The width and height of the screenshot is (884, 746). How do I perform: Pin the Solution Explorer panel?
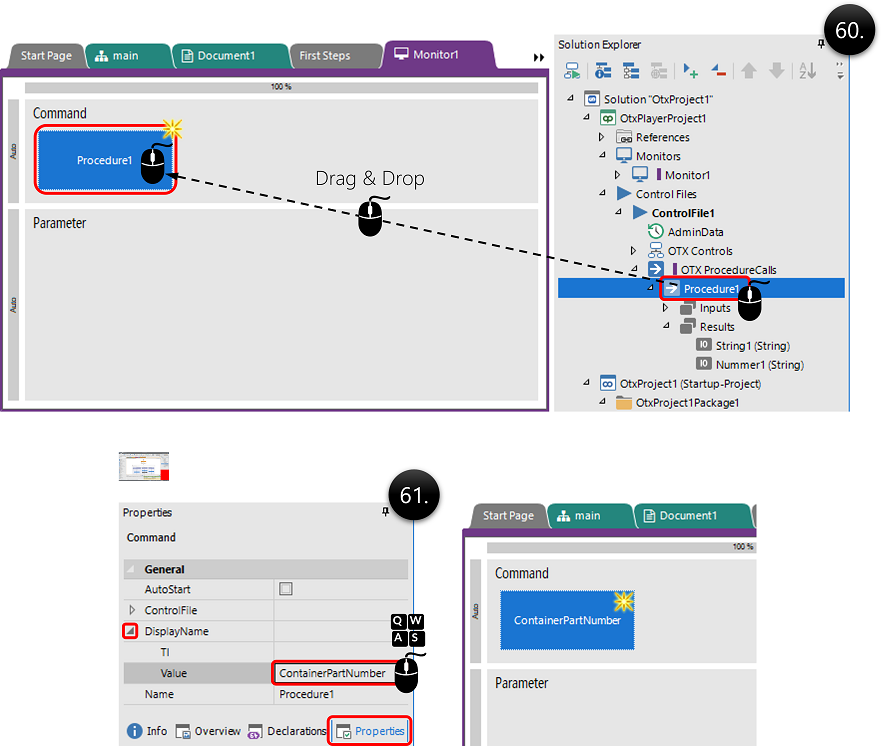click(x=821, y=44)
